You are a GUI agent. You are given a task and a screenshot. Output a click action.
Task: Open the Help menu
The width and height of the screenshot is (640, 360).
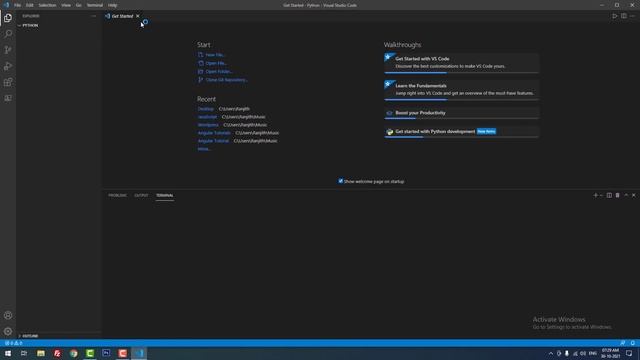coord(113,5)
